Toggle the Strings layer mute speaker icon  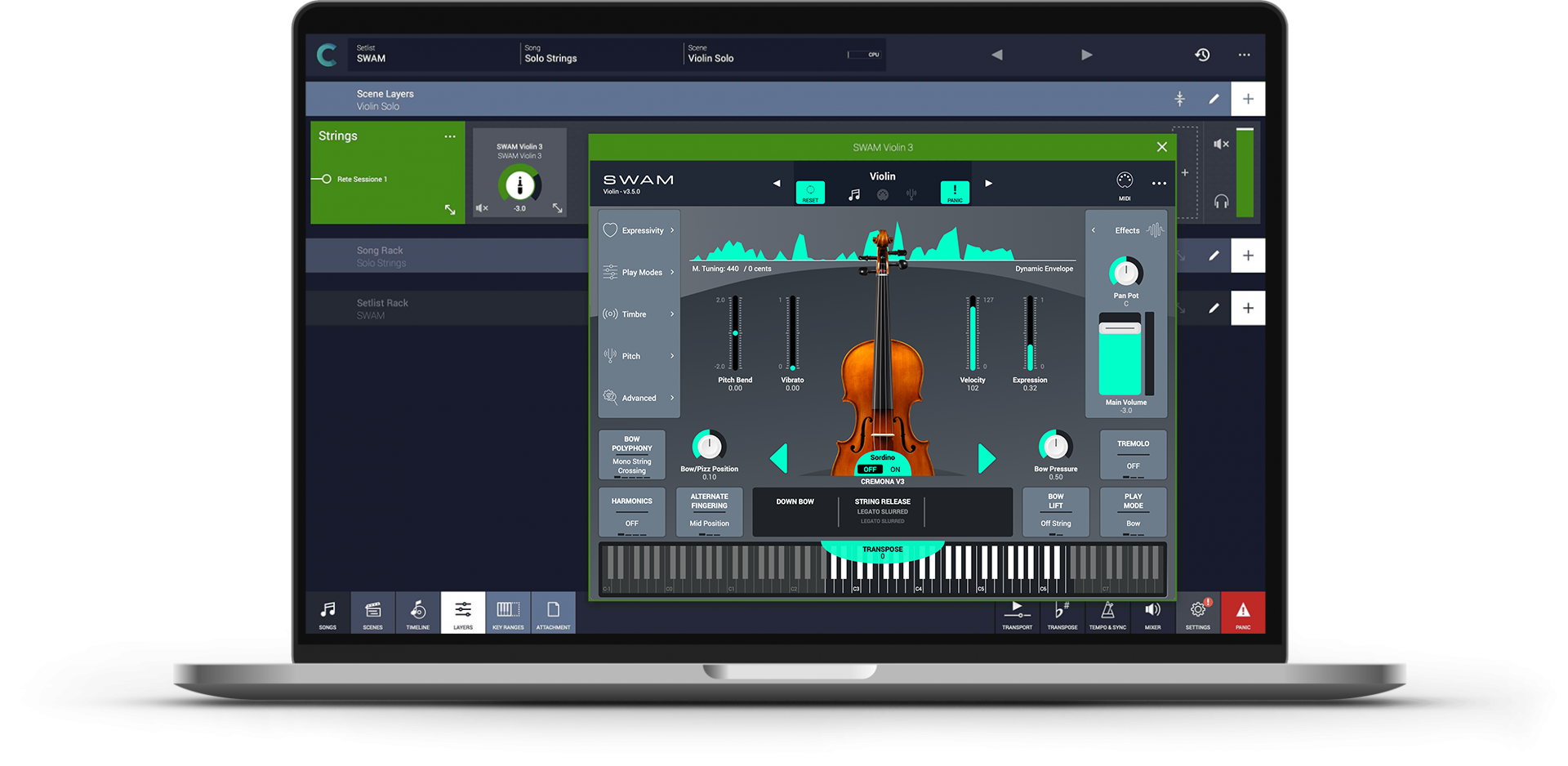[x=1221, y=144]
